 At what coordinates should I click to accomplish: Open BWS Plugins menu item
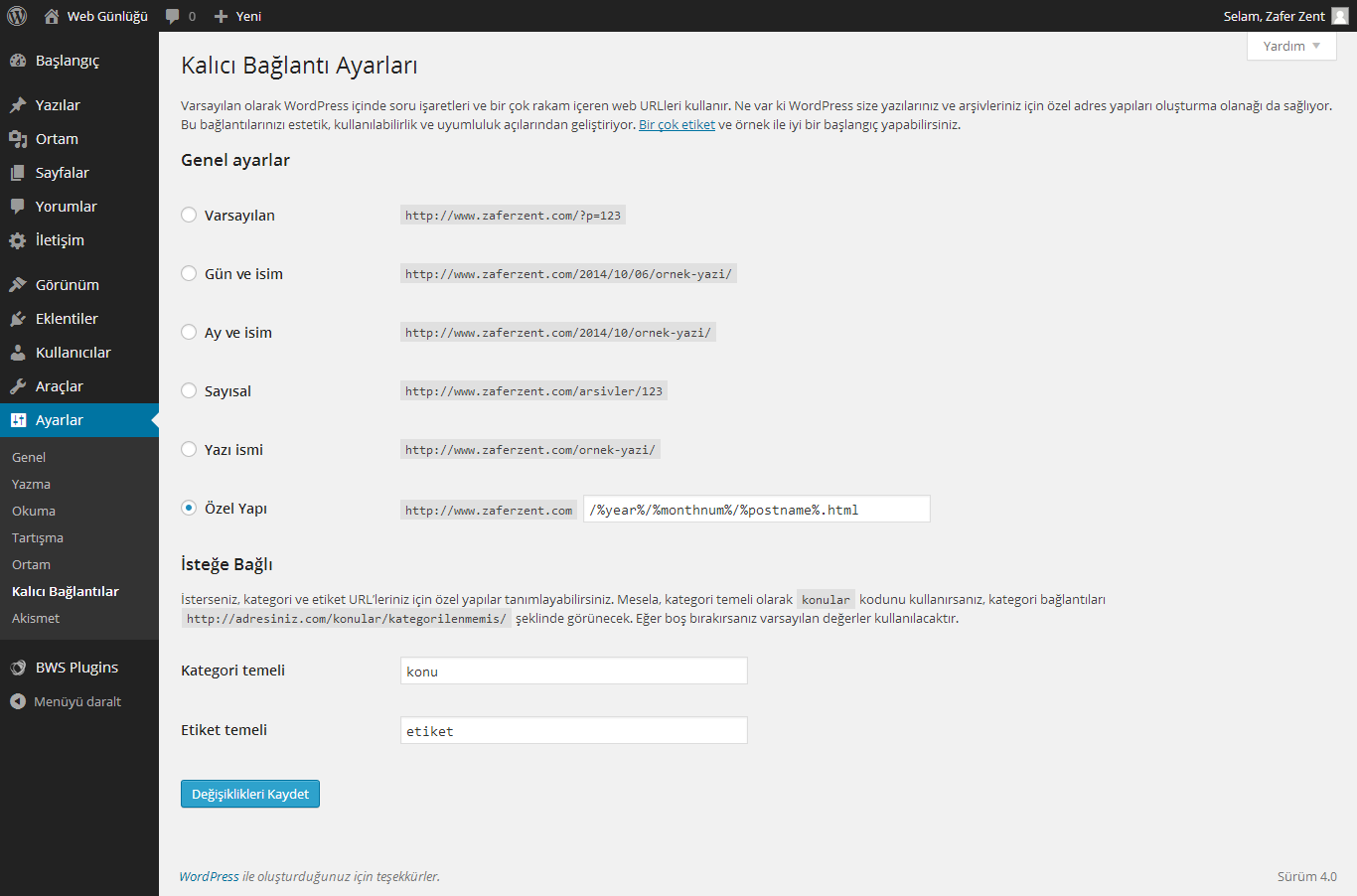pos(79,668)
